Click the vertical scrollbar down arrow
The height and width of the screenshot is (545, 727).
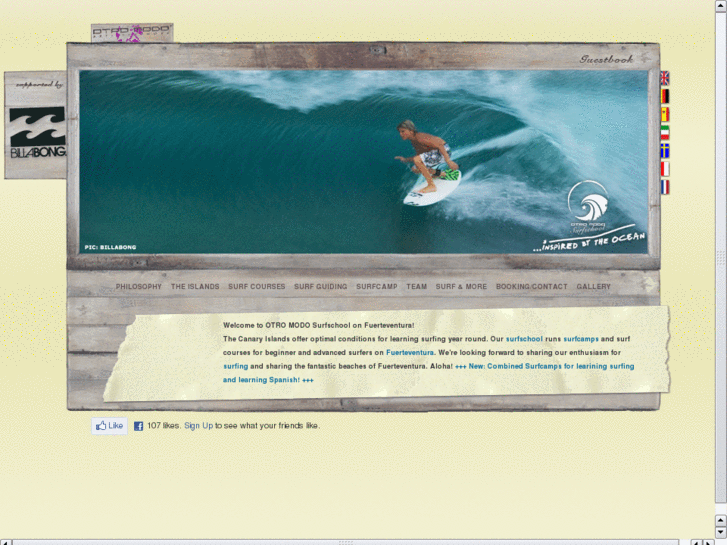tap(721, 532)
